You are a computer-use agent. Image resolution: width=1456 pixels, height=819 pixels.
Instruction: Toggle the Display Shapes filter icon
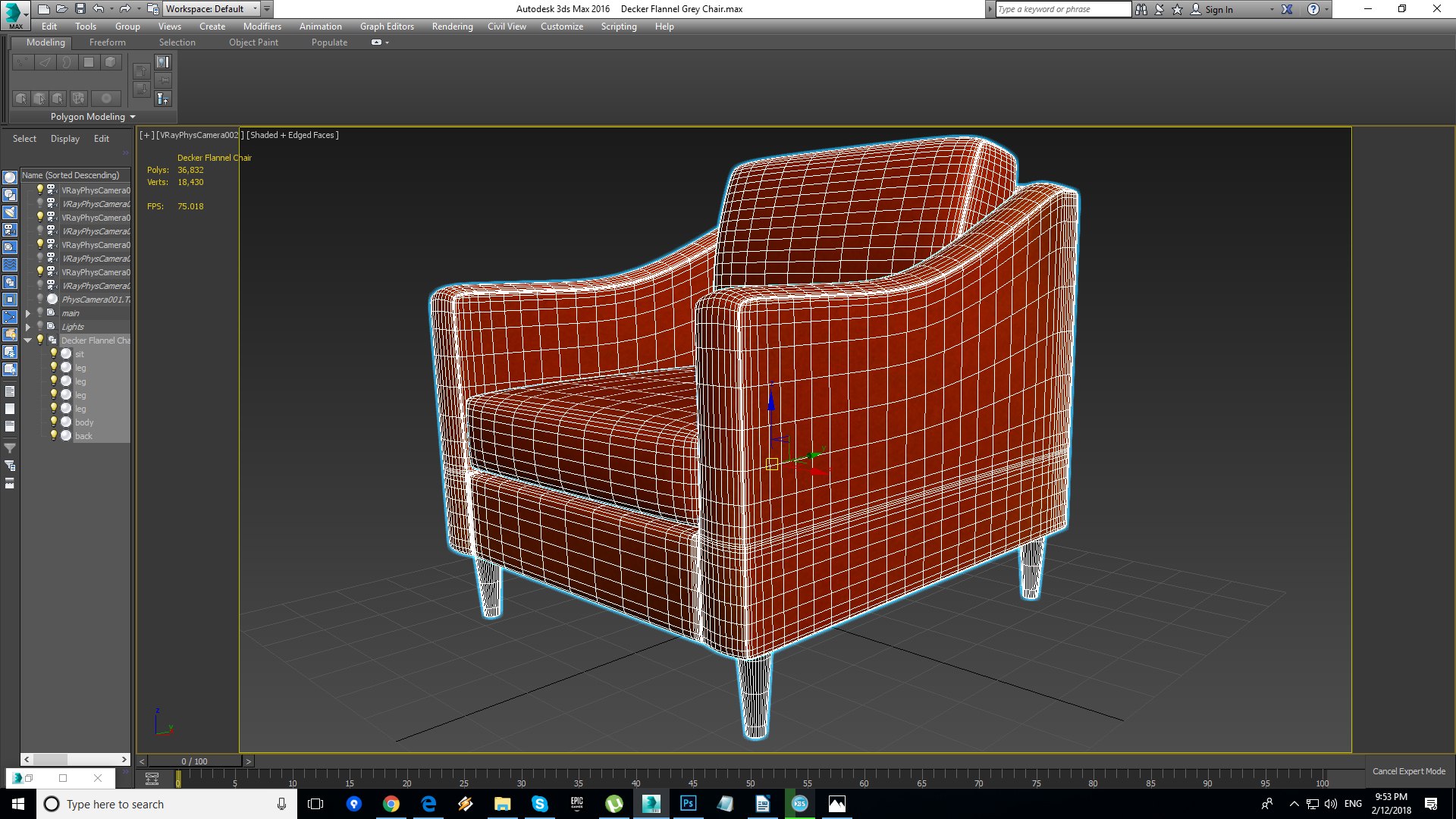point(10,195)
